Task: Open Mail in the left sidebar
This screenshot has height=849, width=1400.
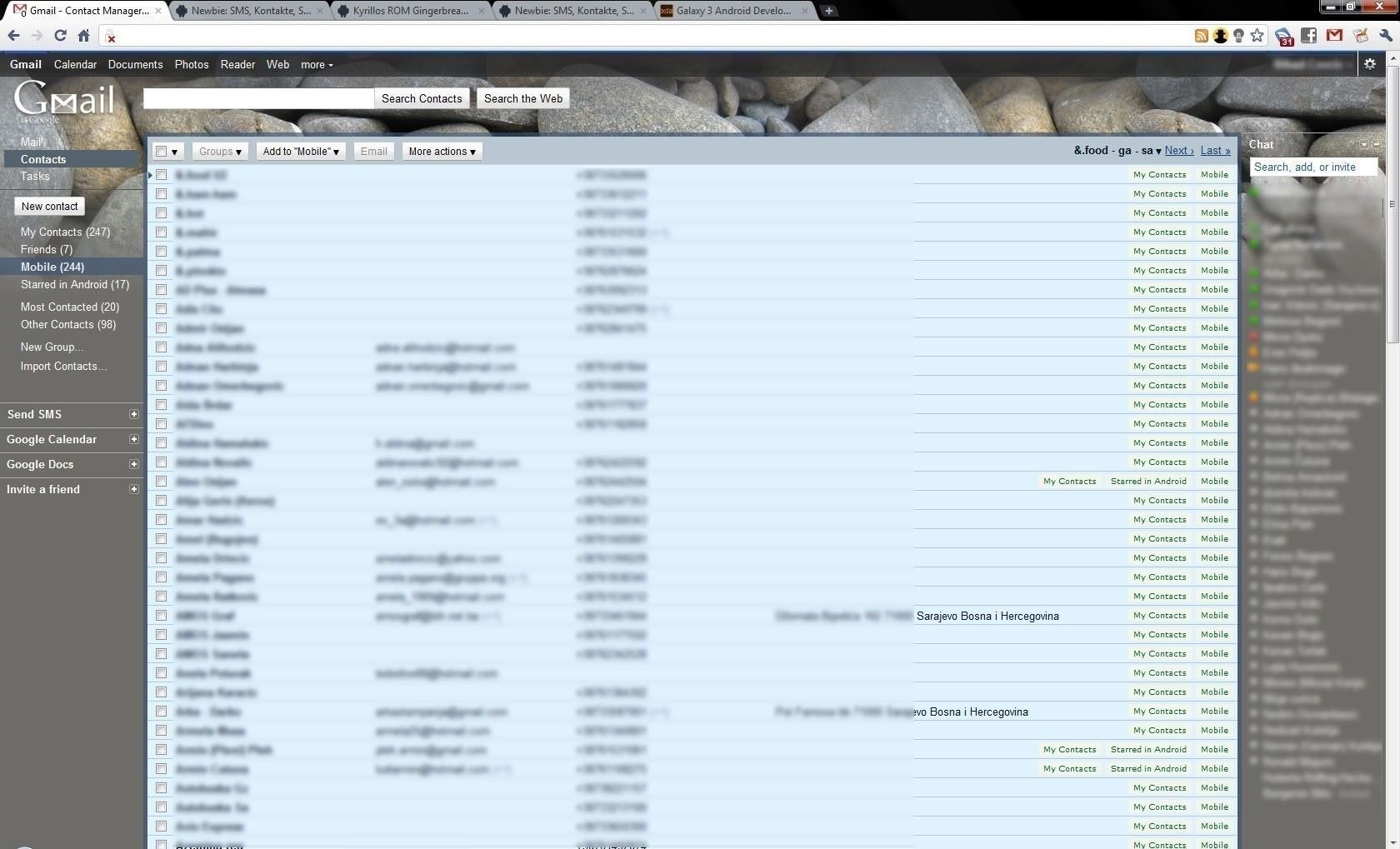Action: click(x=31, y=142)
